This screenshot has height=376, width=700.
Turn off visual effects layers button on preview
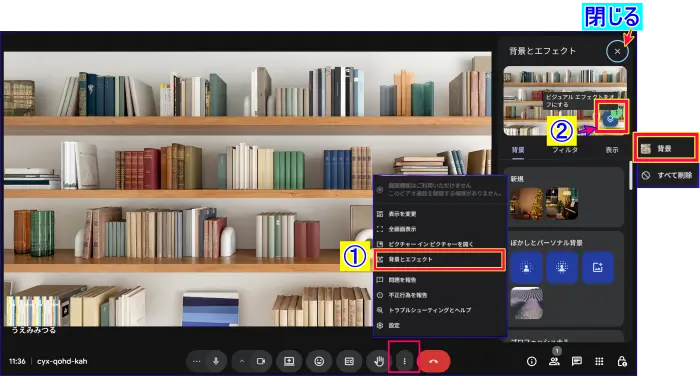(x=610, y=119)
